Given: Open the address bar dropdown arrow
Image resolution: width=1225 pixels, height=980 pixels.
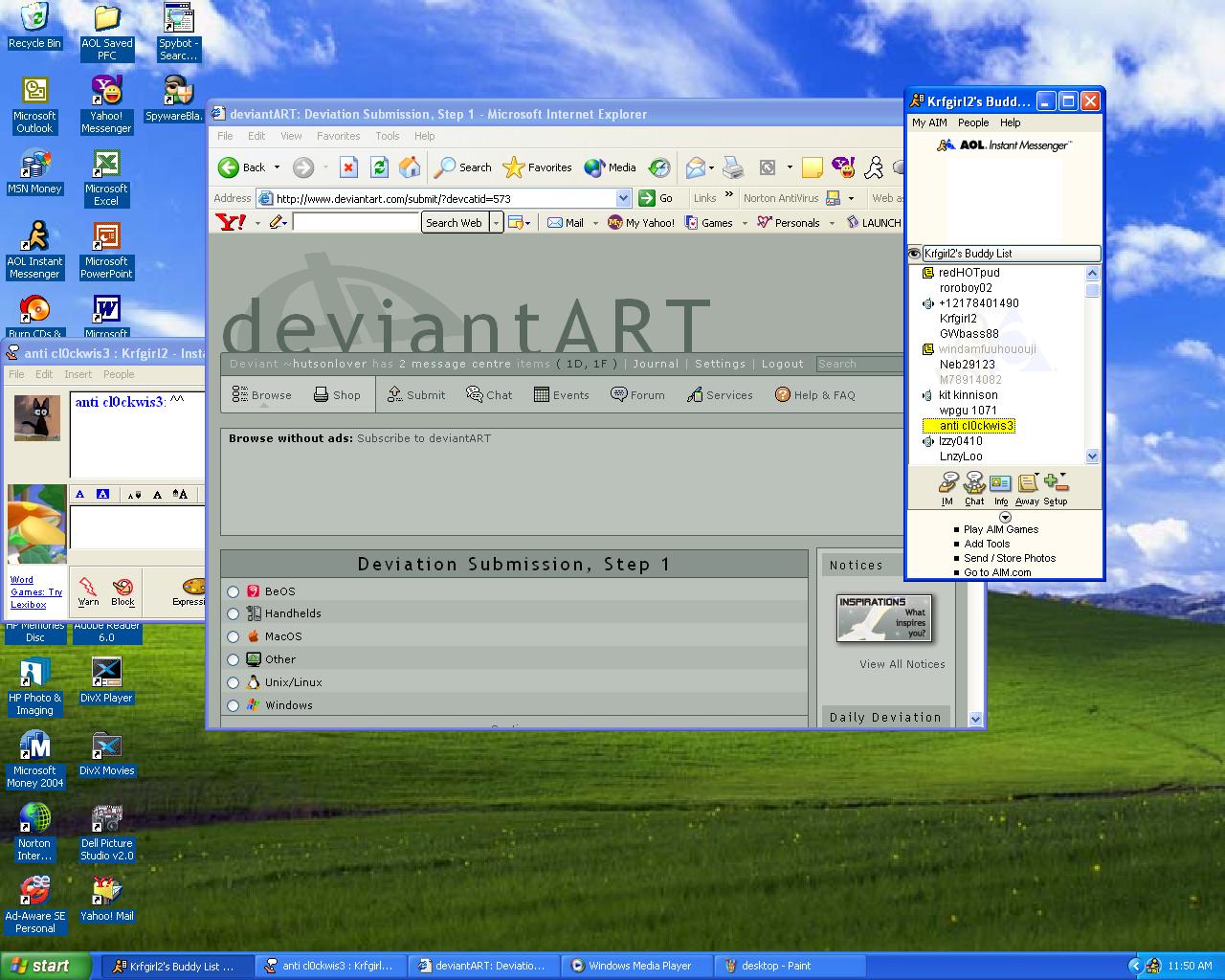Looking at the screenshot, I should click(x=624, y=198).
